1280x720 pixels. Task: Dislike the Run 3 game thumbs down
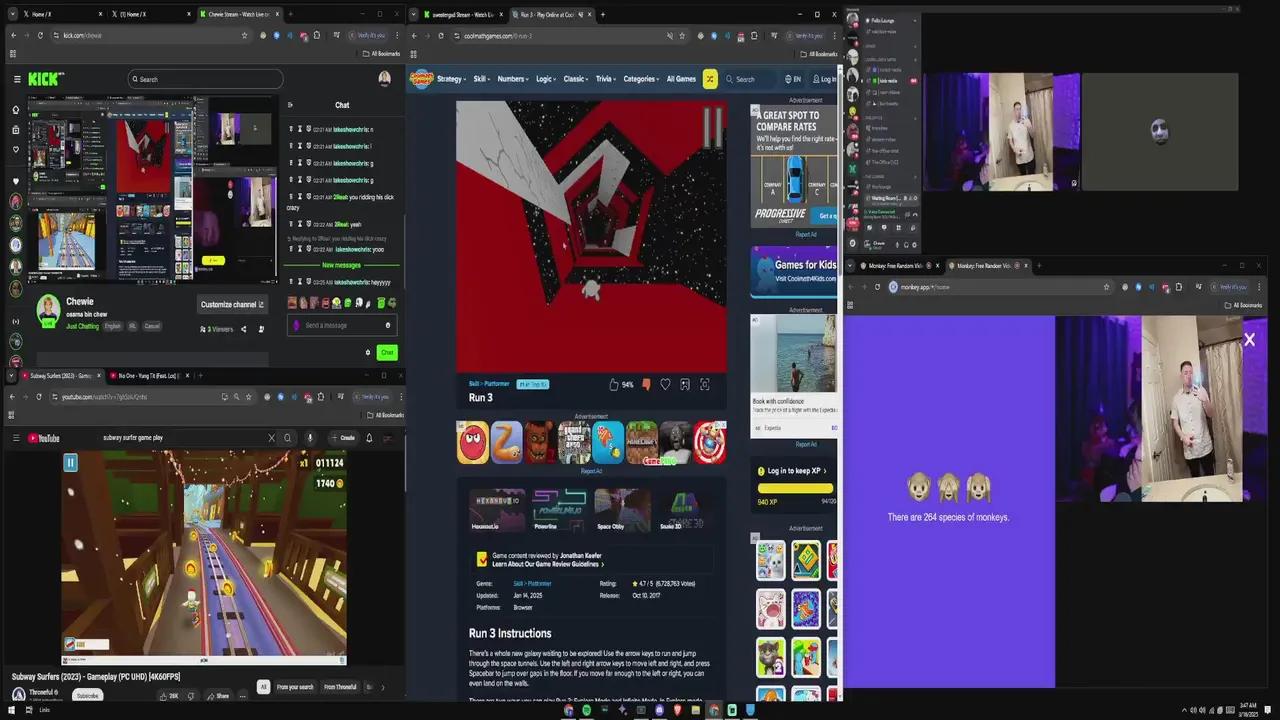(646, 384)
